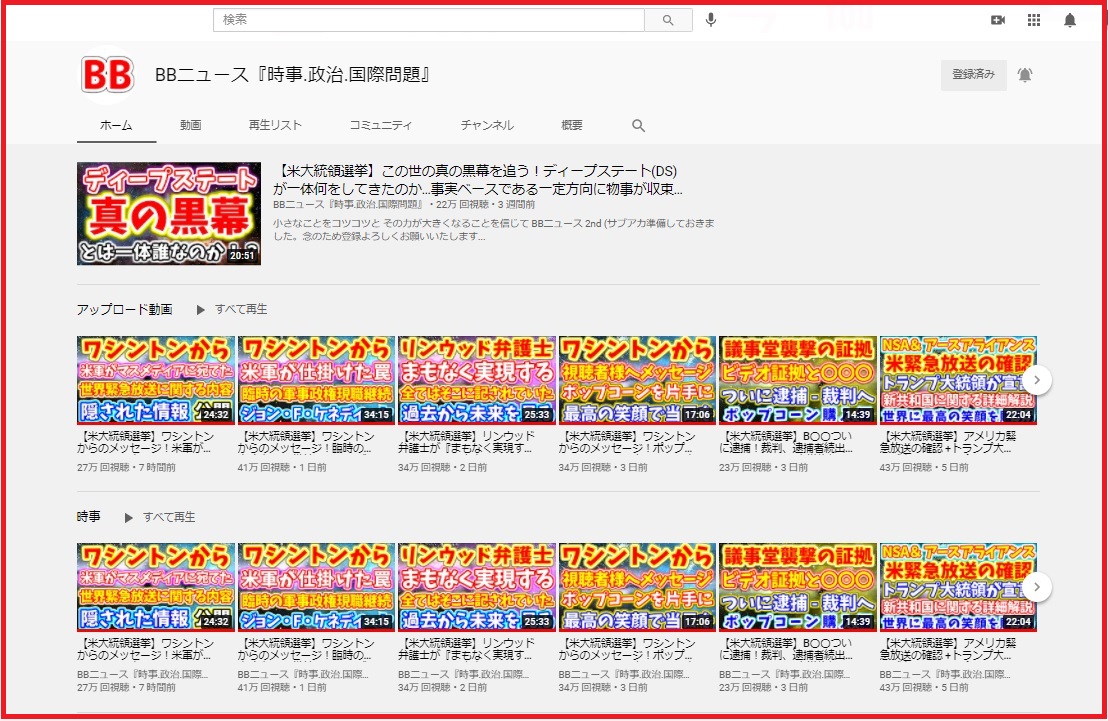Click the 登録済み subscribed button
Screen dimensions: 1108x721
point(973,74)
